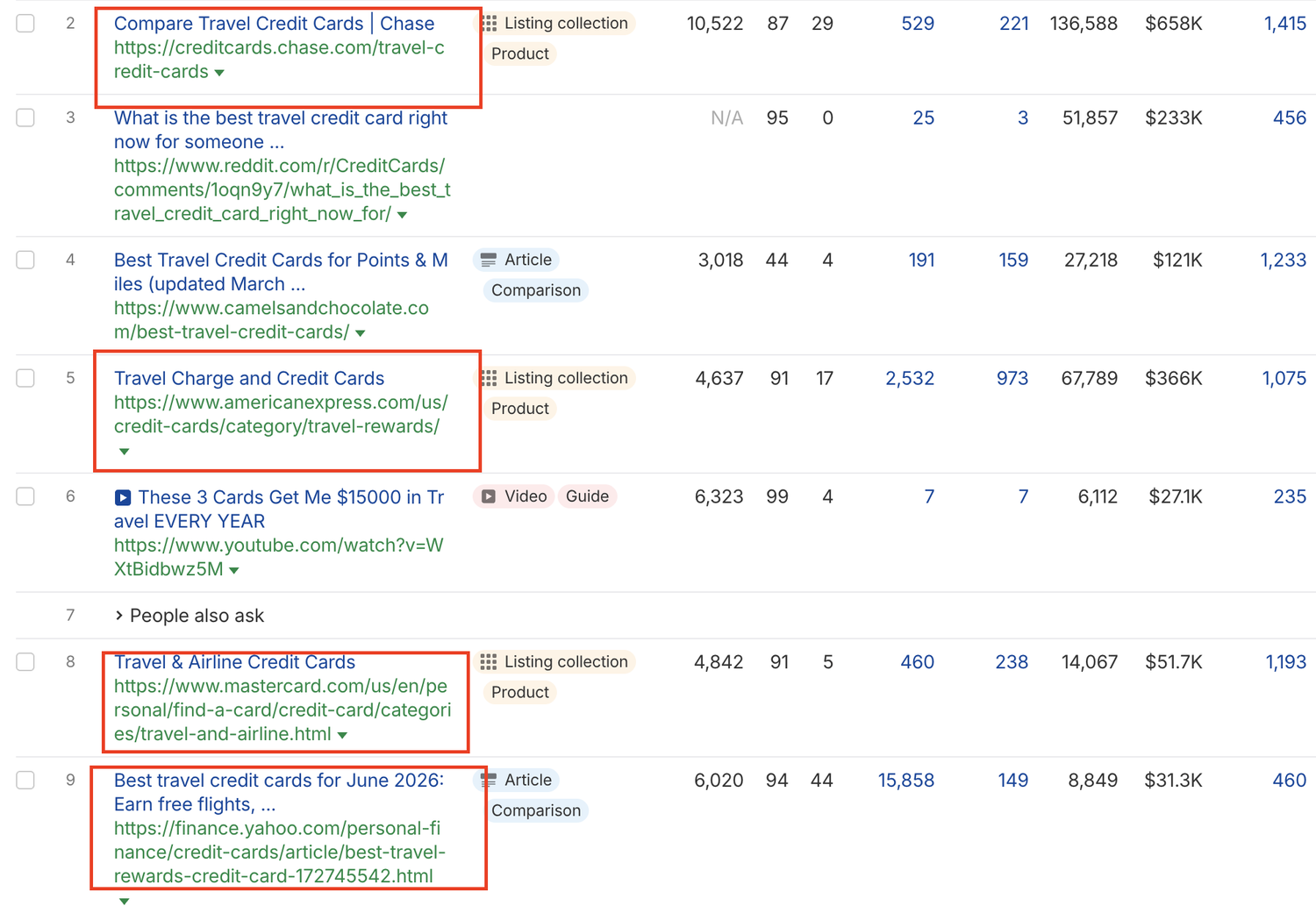Open the mastercard.com URL dropdown arrow
Image resolution: width=1316 pixels, height=913 pixels.
point(342,735)
